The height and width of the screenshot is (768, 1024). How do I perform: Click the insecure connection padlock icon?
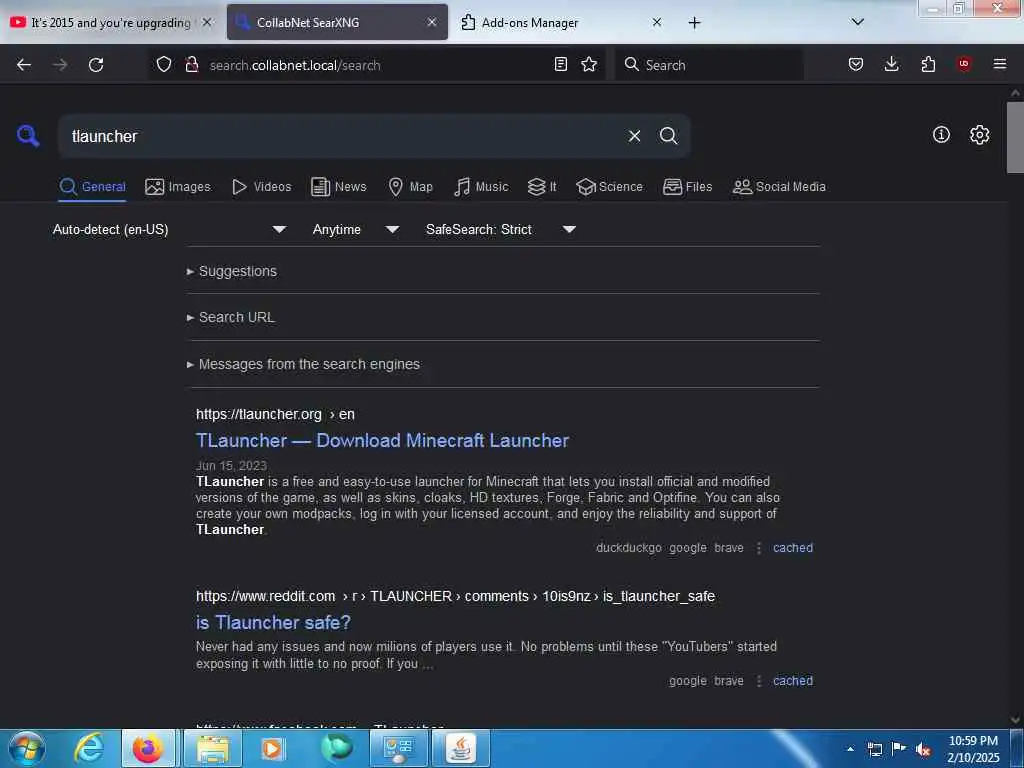191,65
